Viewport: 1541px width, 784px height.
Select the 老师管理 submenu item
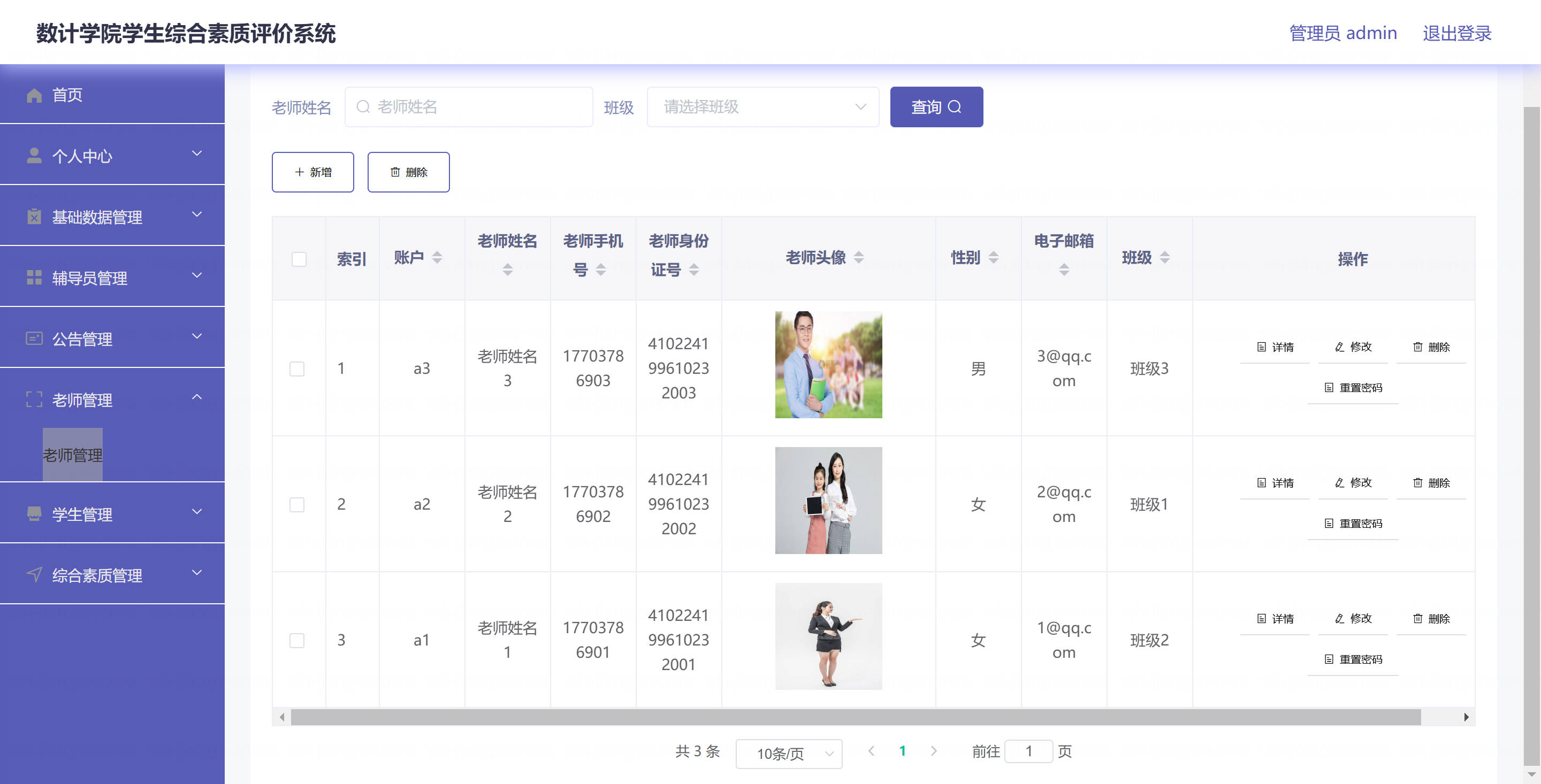(x=72, y=455)
